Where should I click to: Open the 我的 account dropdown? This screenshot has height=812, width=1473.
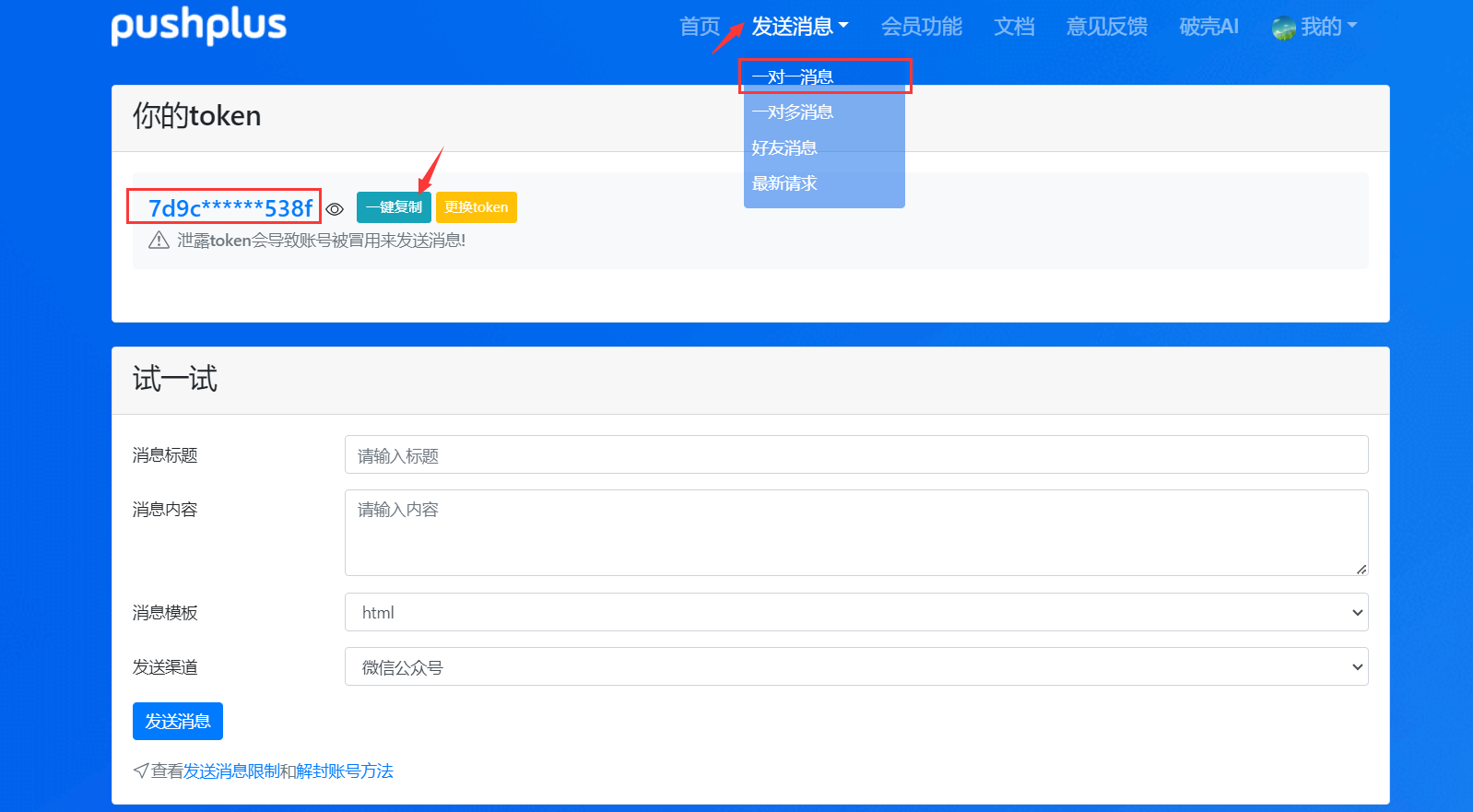point(1327,27)
